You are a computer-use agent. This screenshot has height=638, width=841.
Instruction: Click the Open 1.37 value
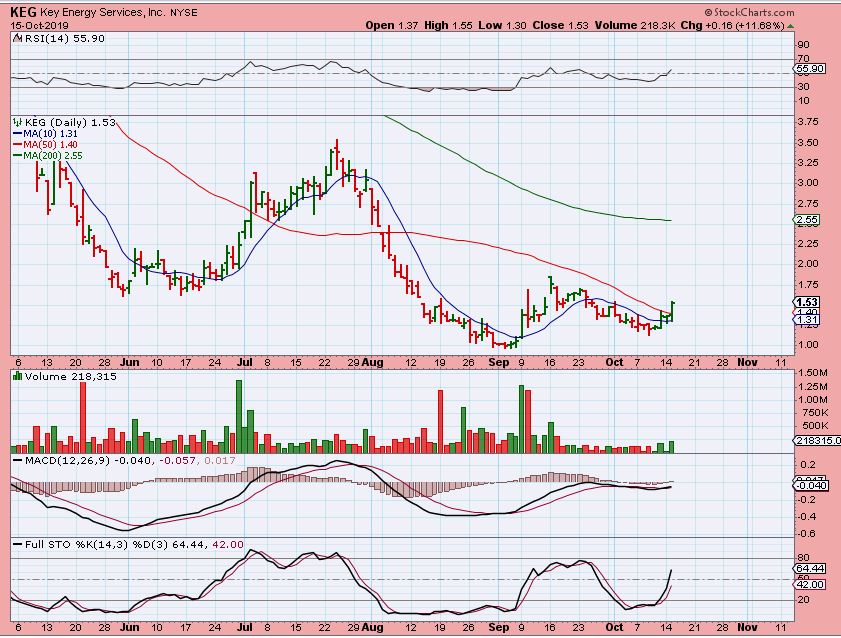392,25
